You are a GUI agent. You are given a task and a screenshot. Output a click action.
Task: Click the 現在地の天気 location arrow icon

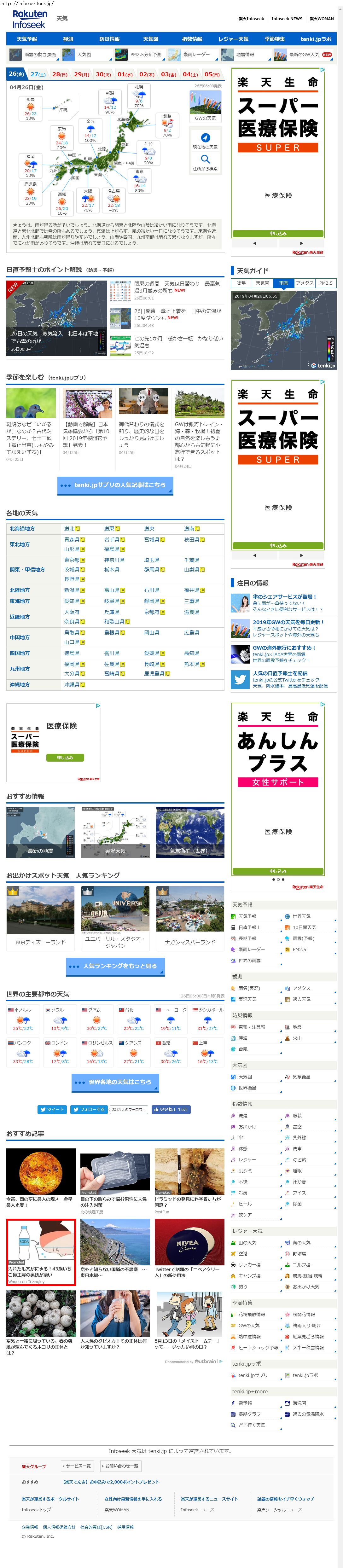point(205,137)
